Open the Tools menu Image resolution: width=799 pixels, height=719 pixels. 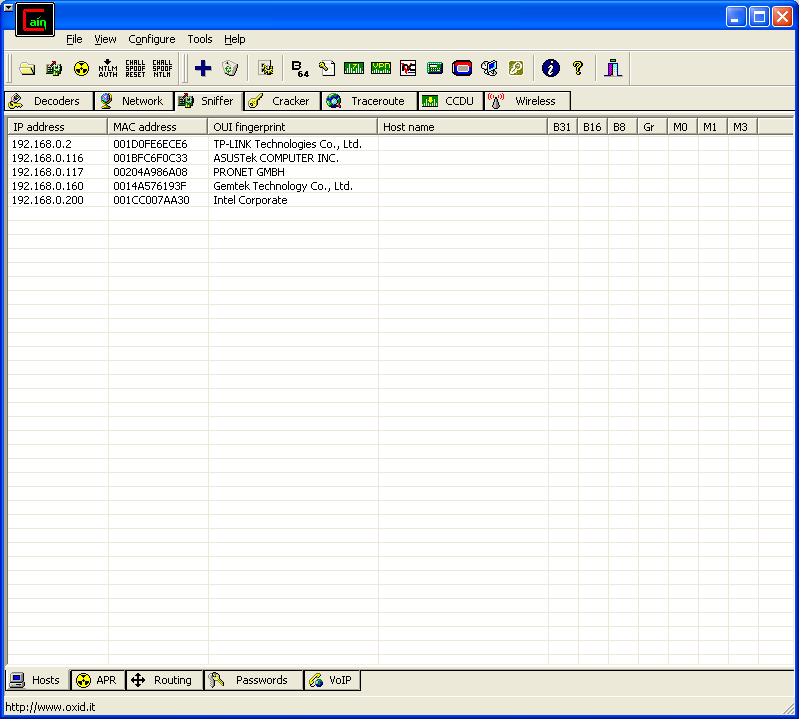[x=200, y=39]
